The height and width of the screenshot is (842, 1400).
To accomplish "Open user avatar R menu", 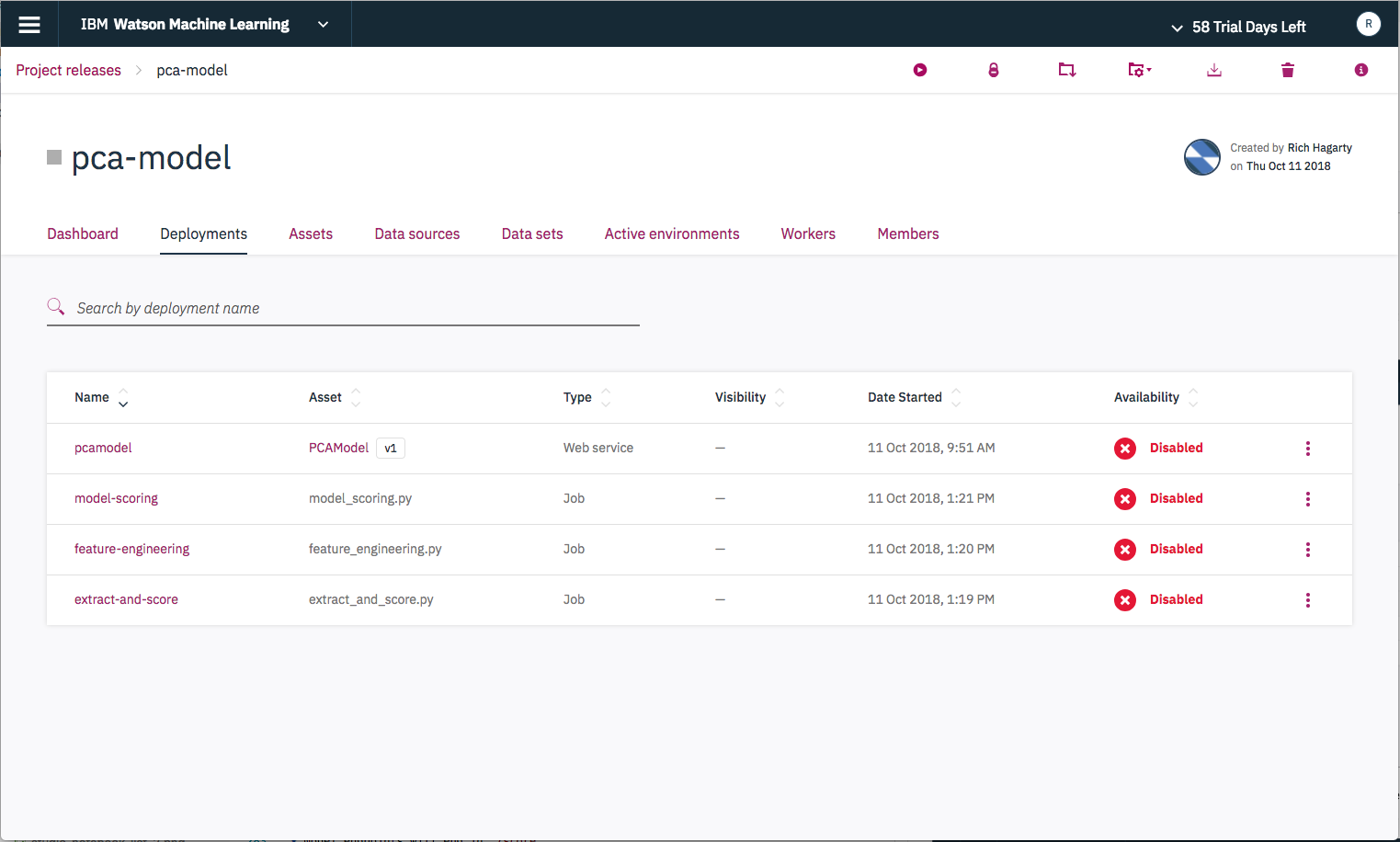I will pos(1369,24).
